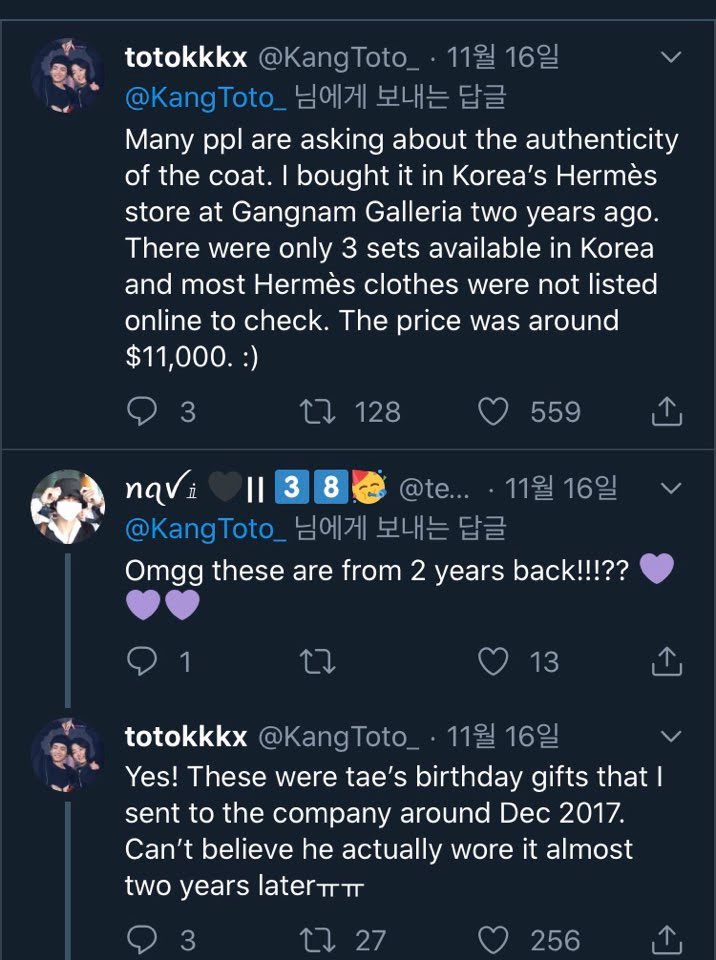Open @KangToto_ mention link in the top tweet
Viewport: 716px width, 960px height.
205,97
